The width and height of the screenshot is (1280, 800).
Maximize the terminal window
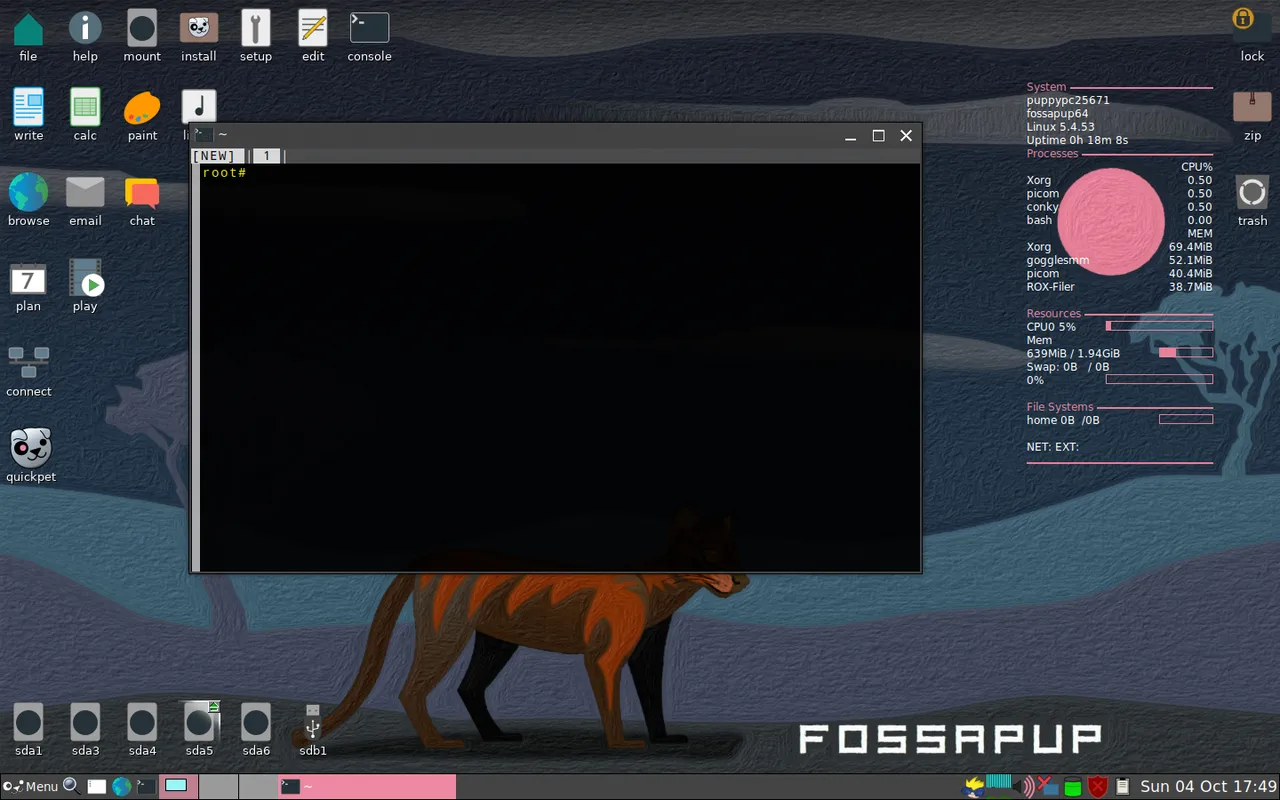tap(878, 135)
